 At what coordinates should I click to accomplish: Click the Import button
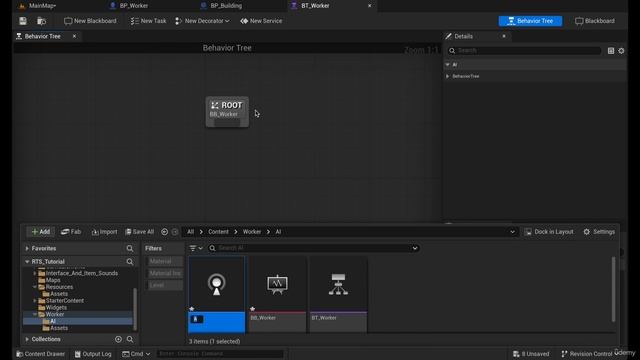pos(104,232)
